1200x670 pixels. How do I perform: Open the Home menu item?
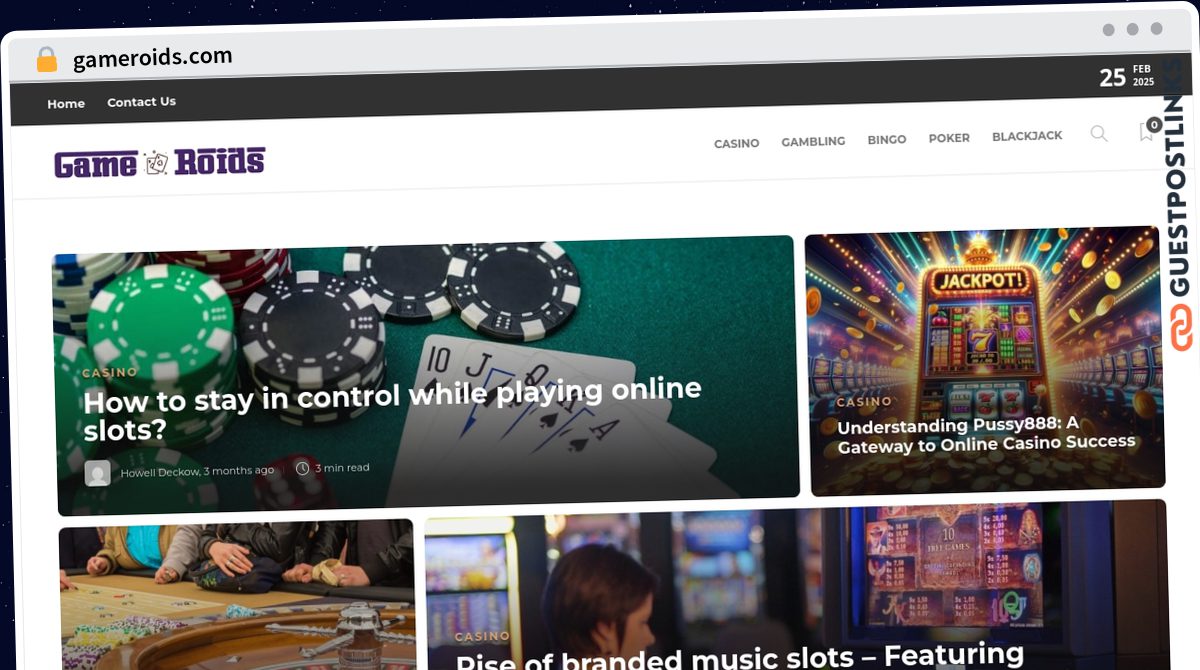click(x=66, y=104)
